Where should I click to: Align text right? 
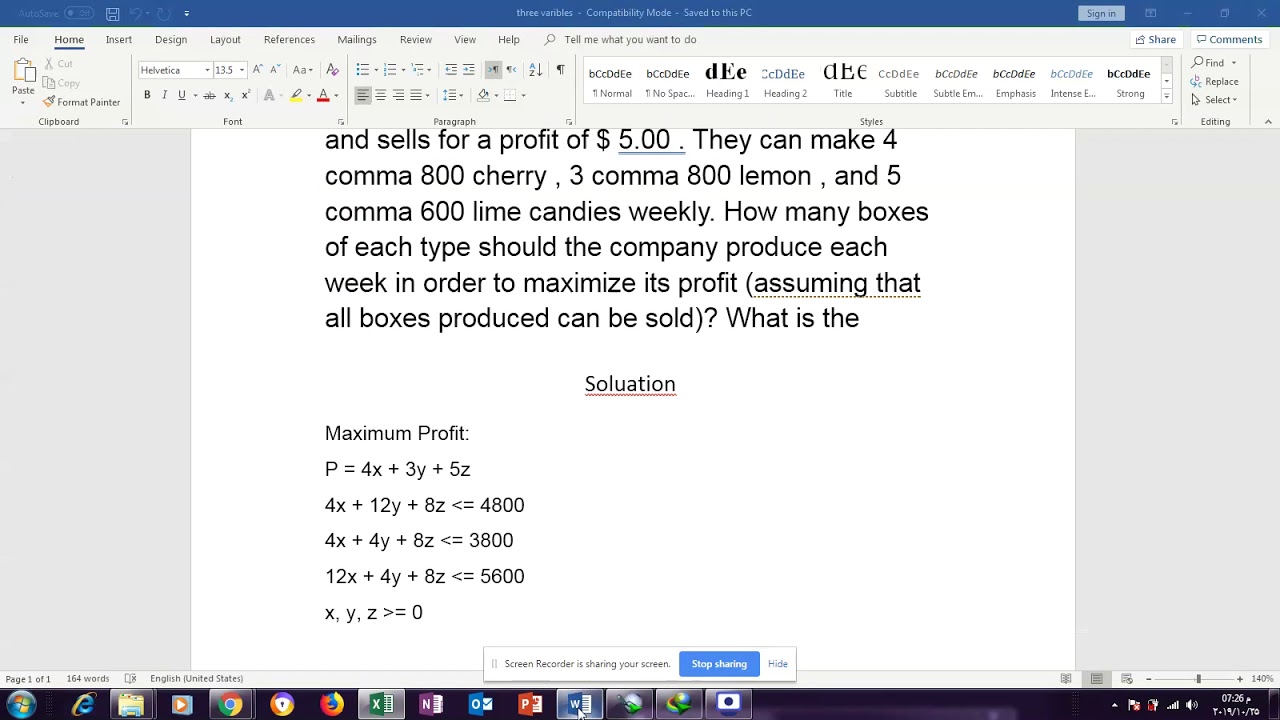(x=398, y=95)
